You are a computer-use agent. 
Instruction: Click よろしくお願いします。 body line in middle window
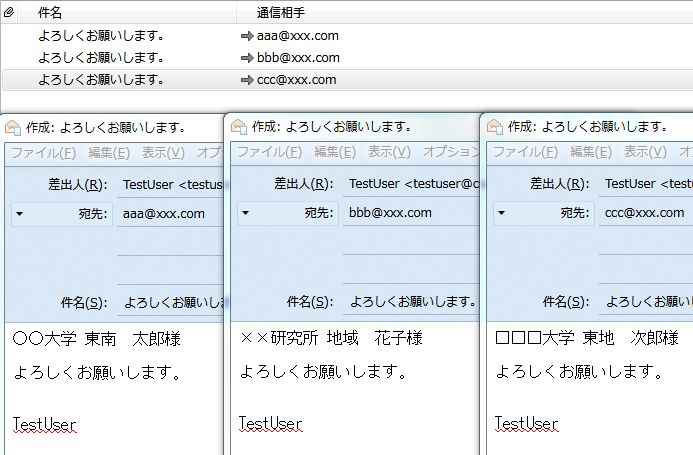pos(324,371)
